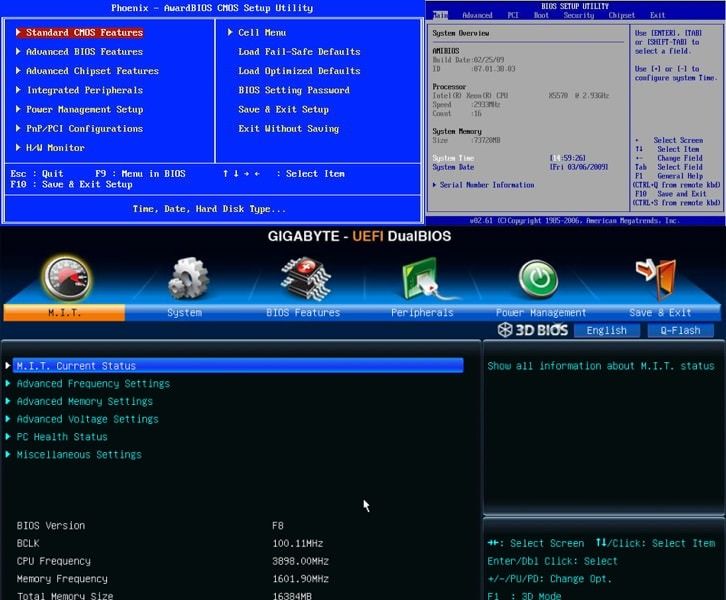
Task: Click the green Power Management icon
Action: pos(540,279)
